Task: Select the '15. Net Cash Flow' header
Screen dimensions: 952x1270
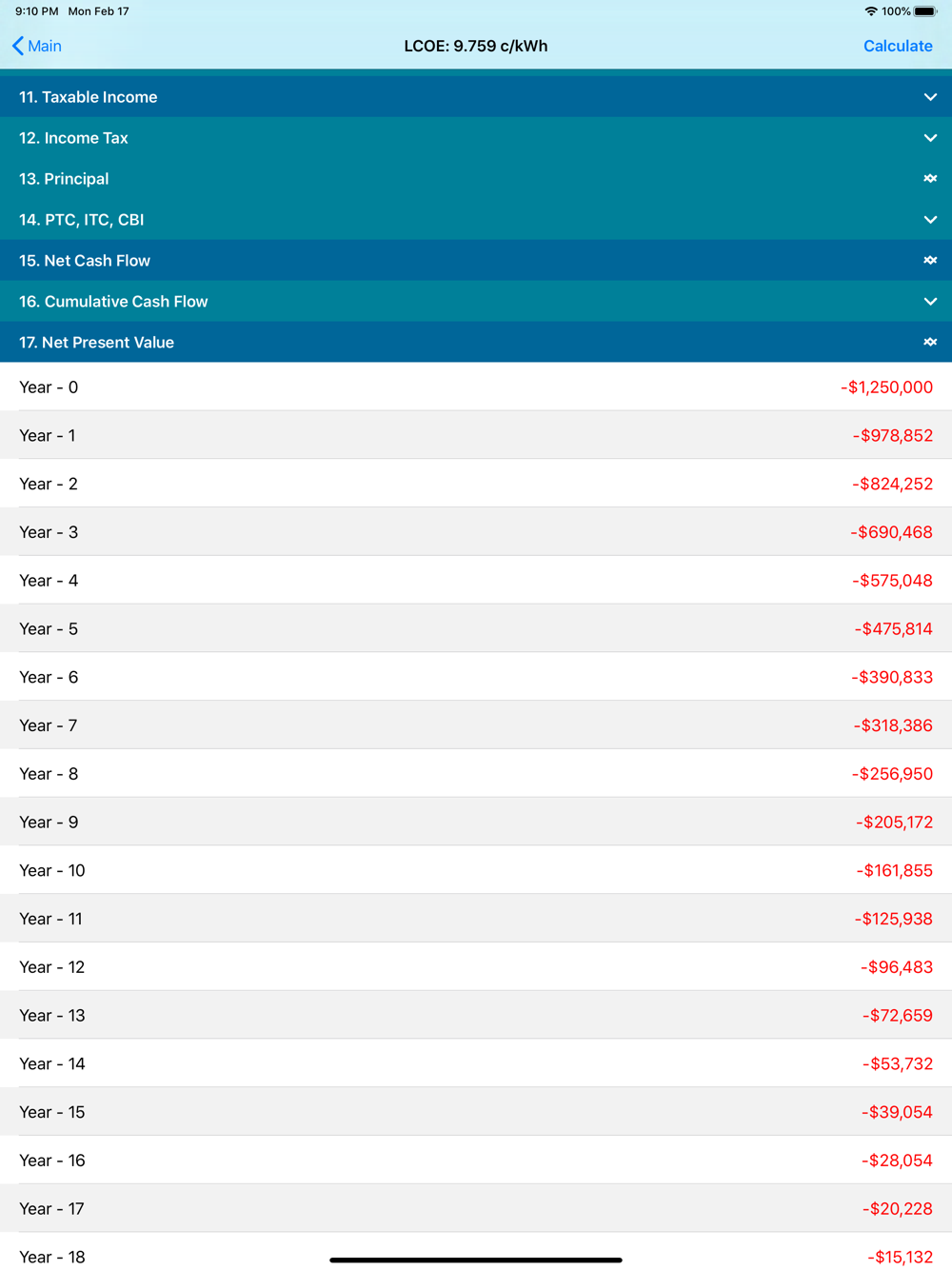Action: (85, 261)
